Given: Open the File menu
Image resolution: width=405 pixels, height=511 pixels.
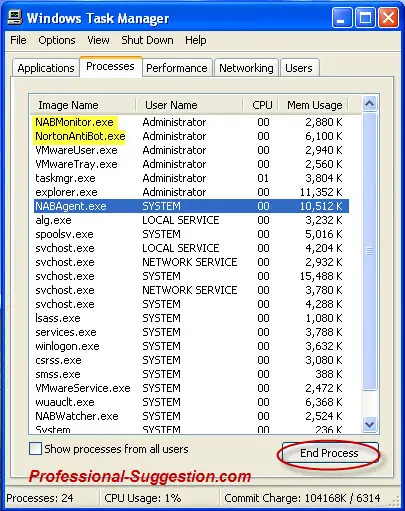Looking at the screenshot, I should tap(18, 40).
